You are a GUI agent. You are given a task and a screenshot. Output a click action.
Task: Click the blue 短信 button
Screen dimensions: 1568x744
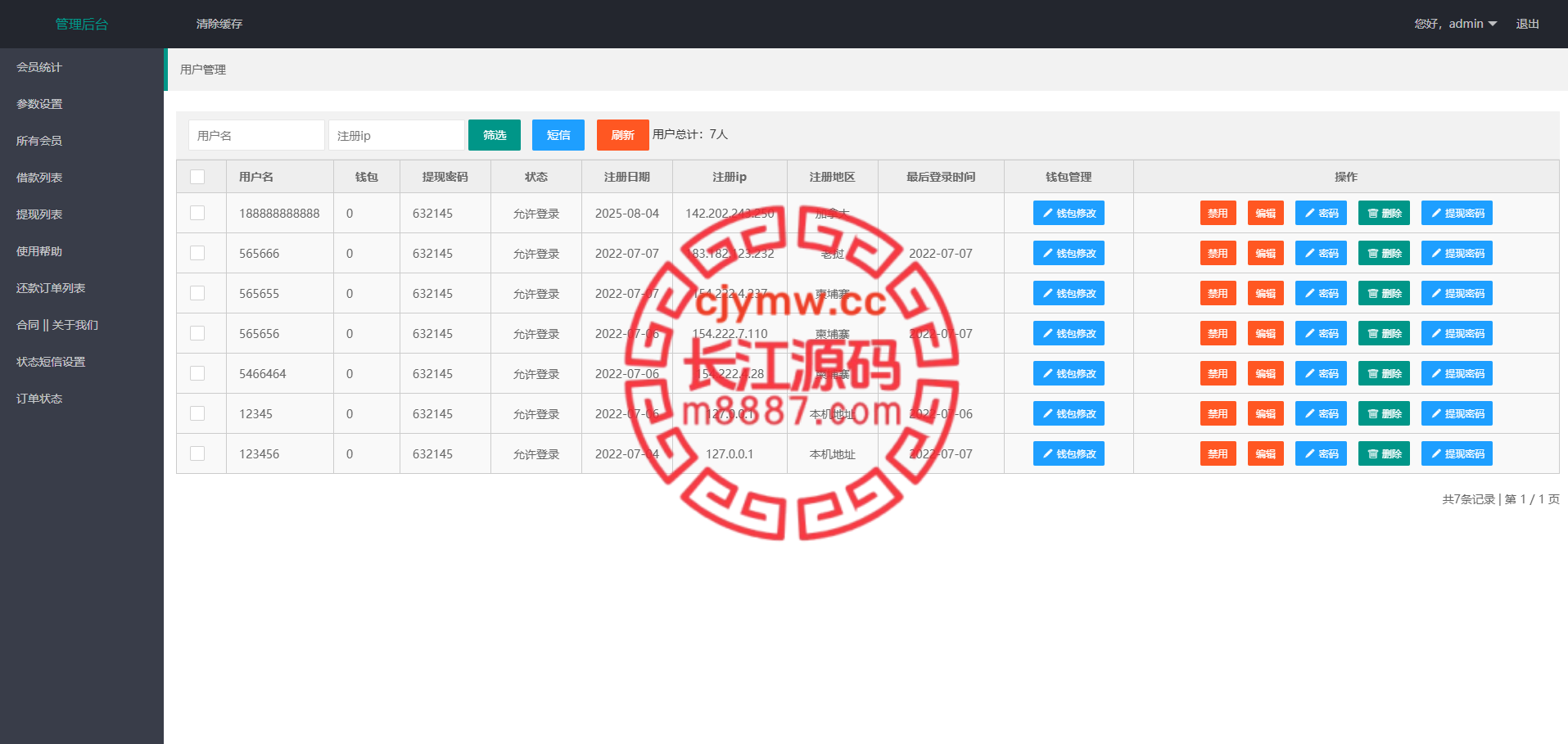pyautogui.click(x=558, y=135)
